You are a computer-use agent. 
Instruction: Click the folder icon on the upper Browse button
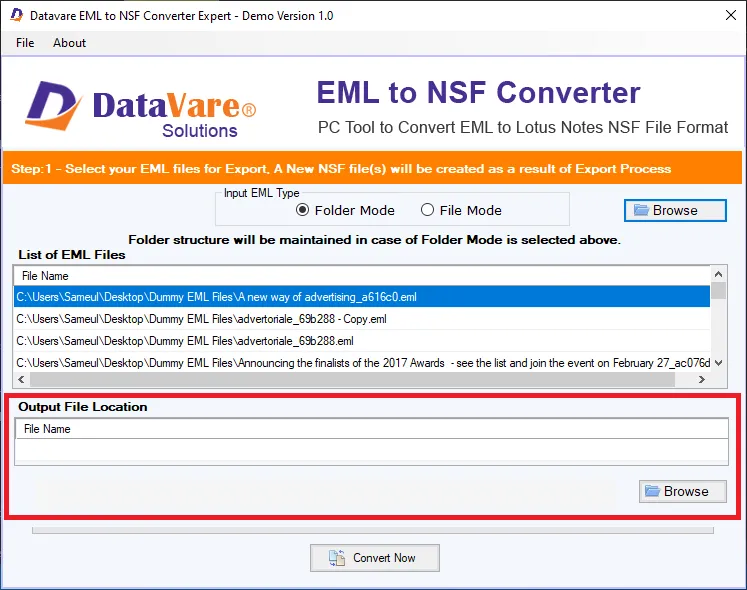641,210
